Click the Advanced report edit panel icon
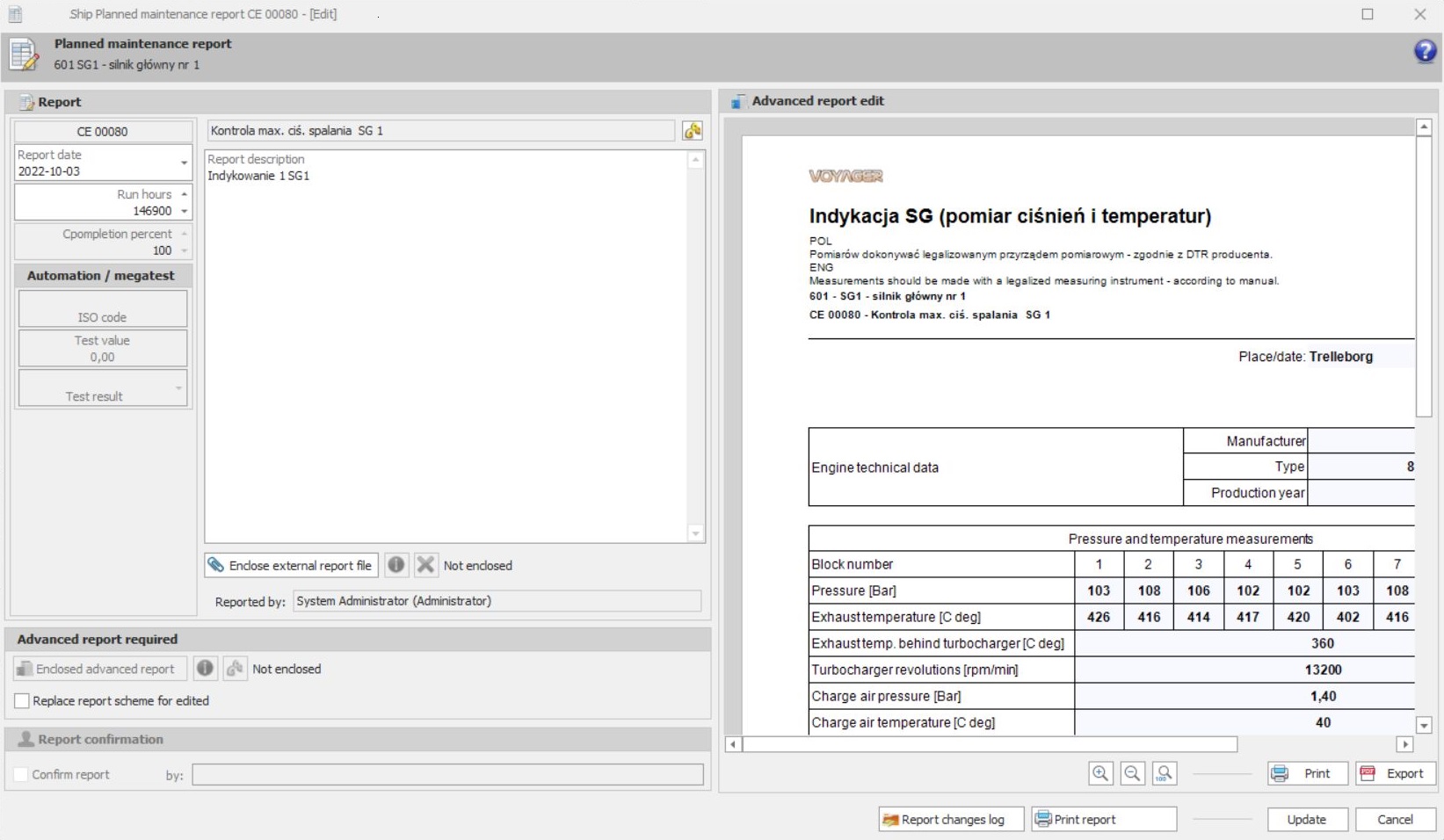This screenshot has height=840, width=1444. point(738,101)
